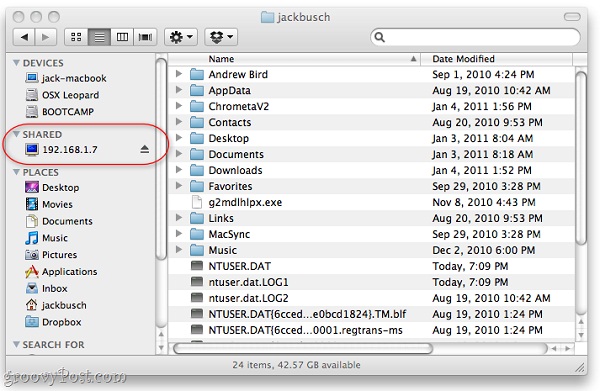The width and height of the screenshot is (600, 391).
Task: Go forward with the right arrow button
Action: tap(46, 37)
